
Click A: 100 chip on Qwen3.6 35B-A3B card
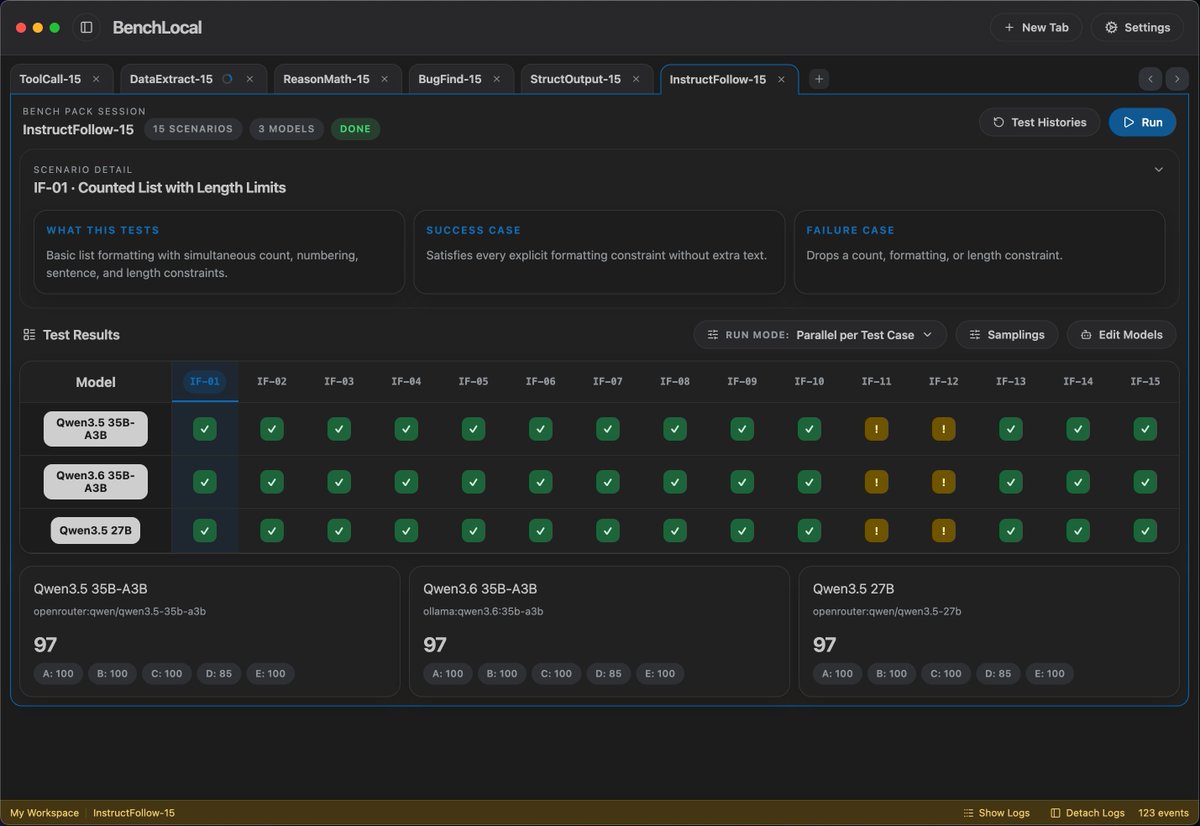(448, 674)
